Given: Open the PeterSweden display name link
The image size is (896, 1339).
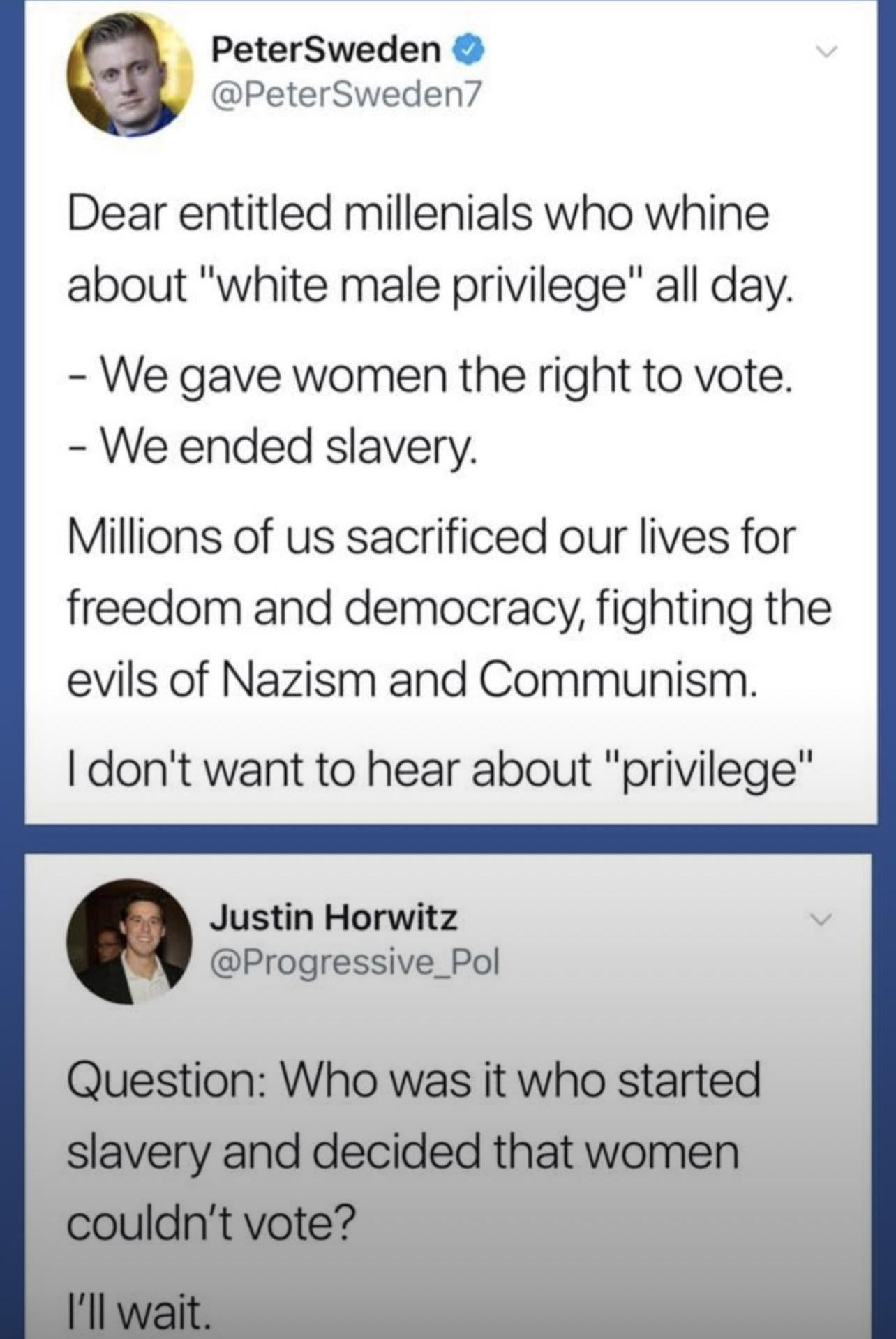Looking at the screenshot, I should coord(326,50).
